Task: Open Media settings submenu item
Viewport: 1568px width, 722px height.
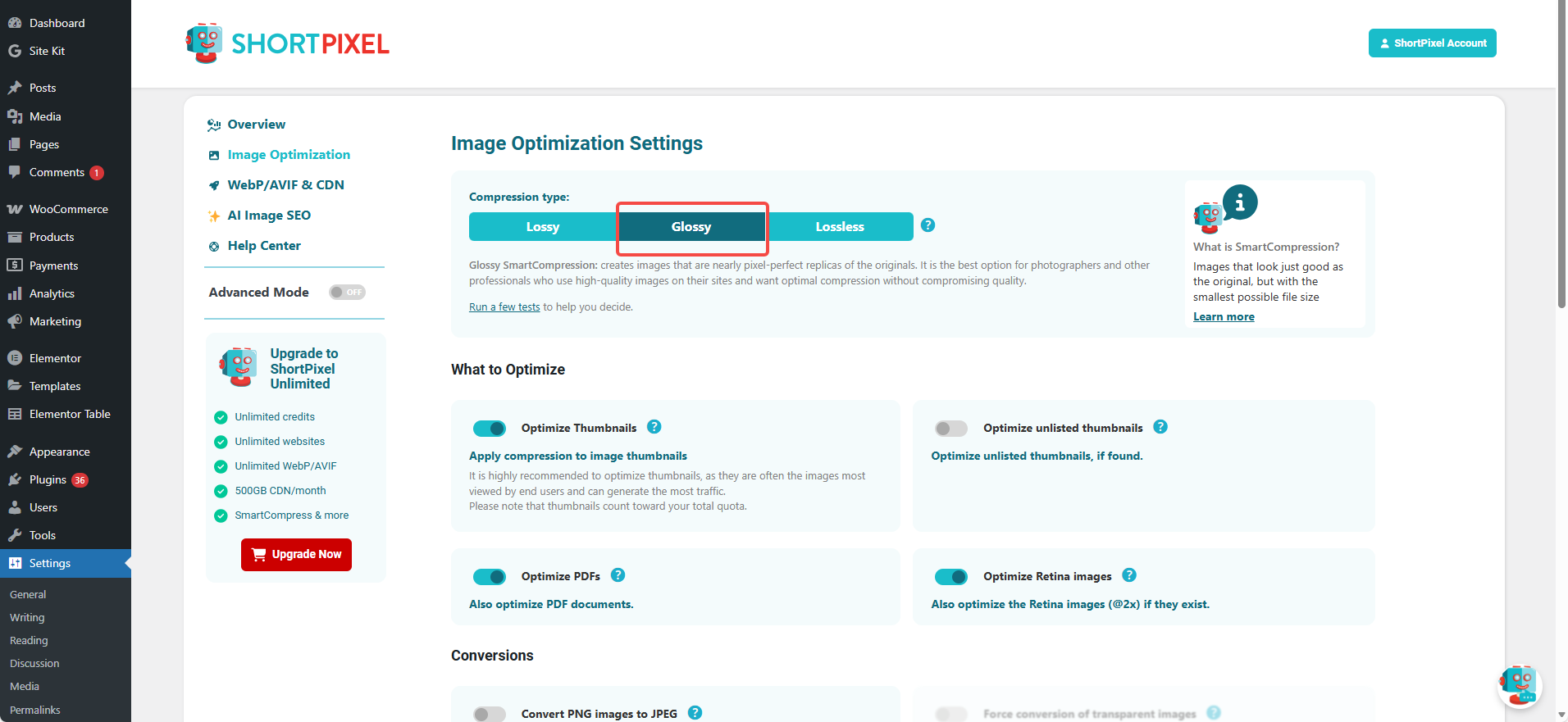Action: point(25,686)
